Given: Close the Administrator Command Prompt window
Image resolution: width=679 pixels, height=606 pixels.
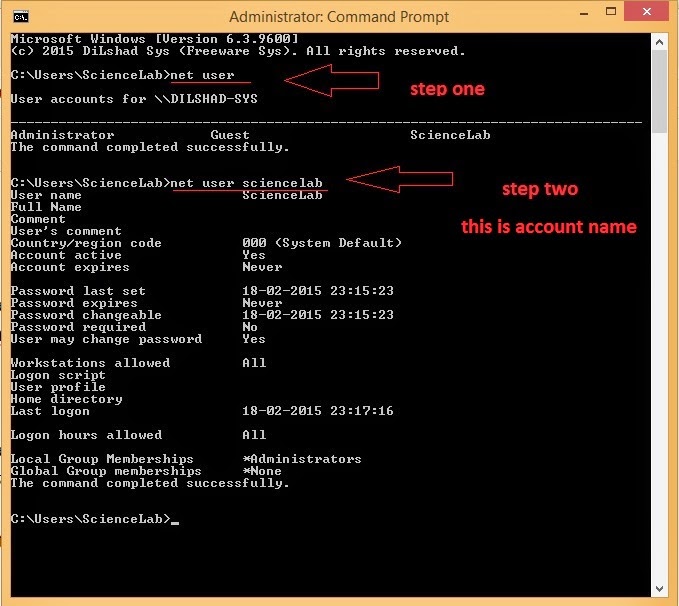Looking at the screenshot, I should 647,12.
